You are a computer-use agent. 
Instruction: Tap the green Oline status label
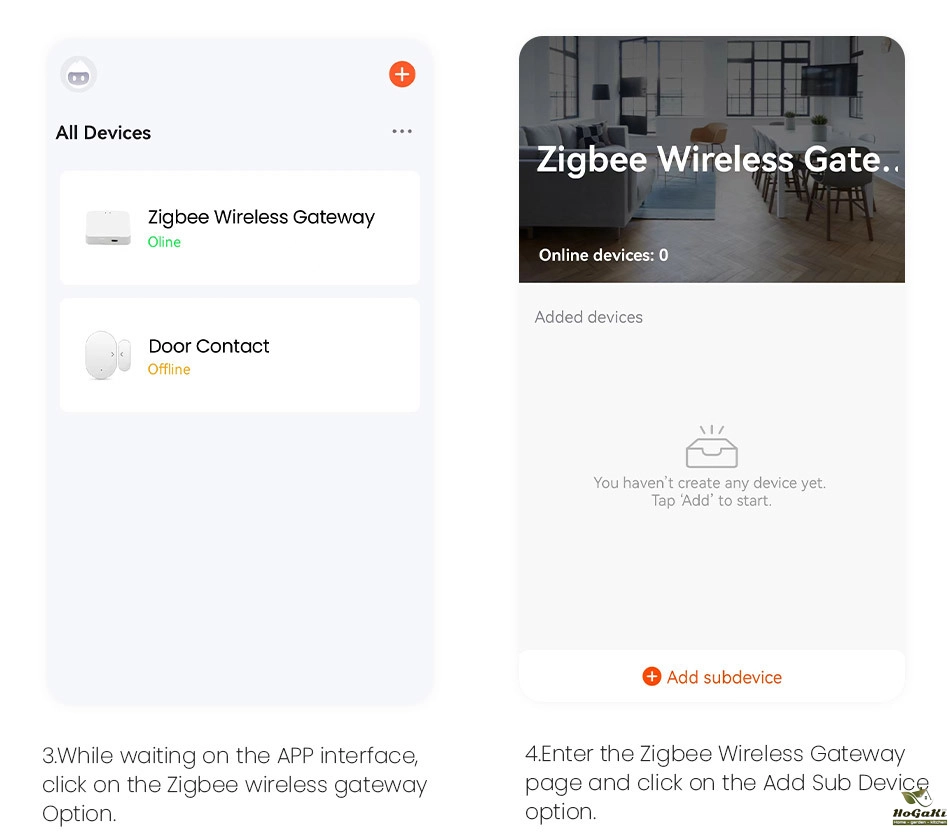tap(164, 242)
